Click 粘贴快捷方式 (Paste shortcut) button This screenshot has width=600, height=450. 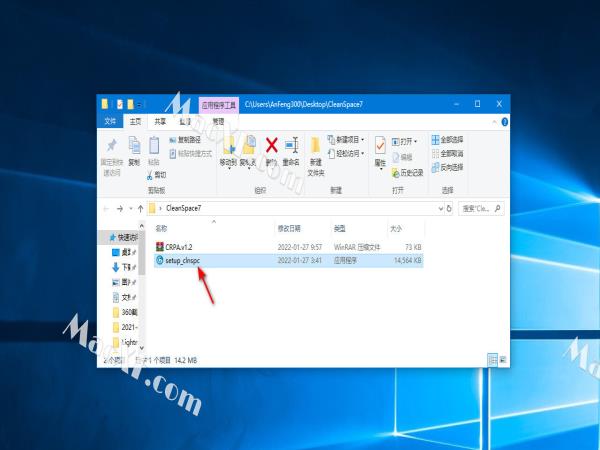[190, 153]
